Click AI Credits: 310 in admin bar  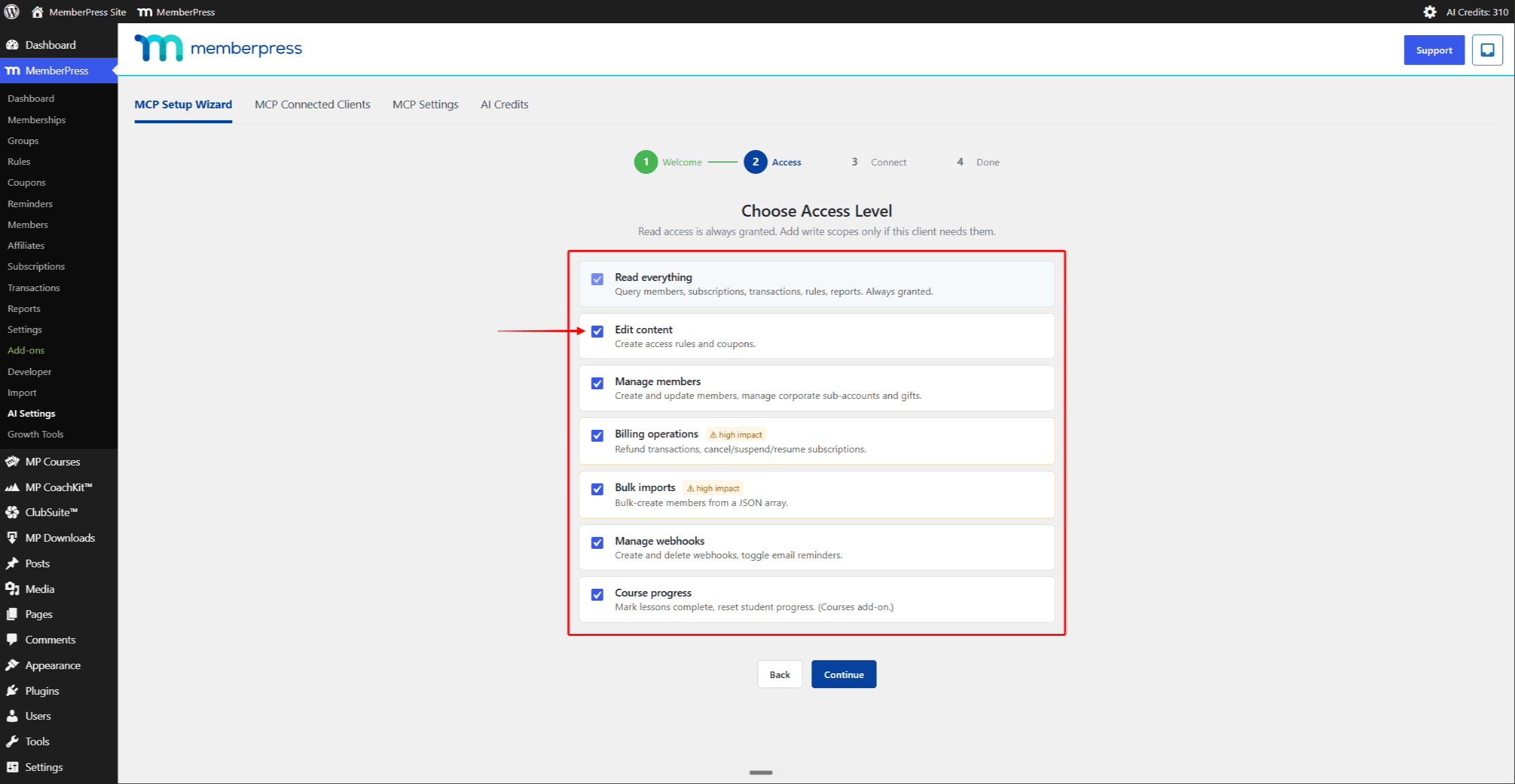click(x=1477, y=12)
